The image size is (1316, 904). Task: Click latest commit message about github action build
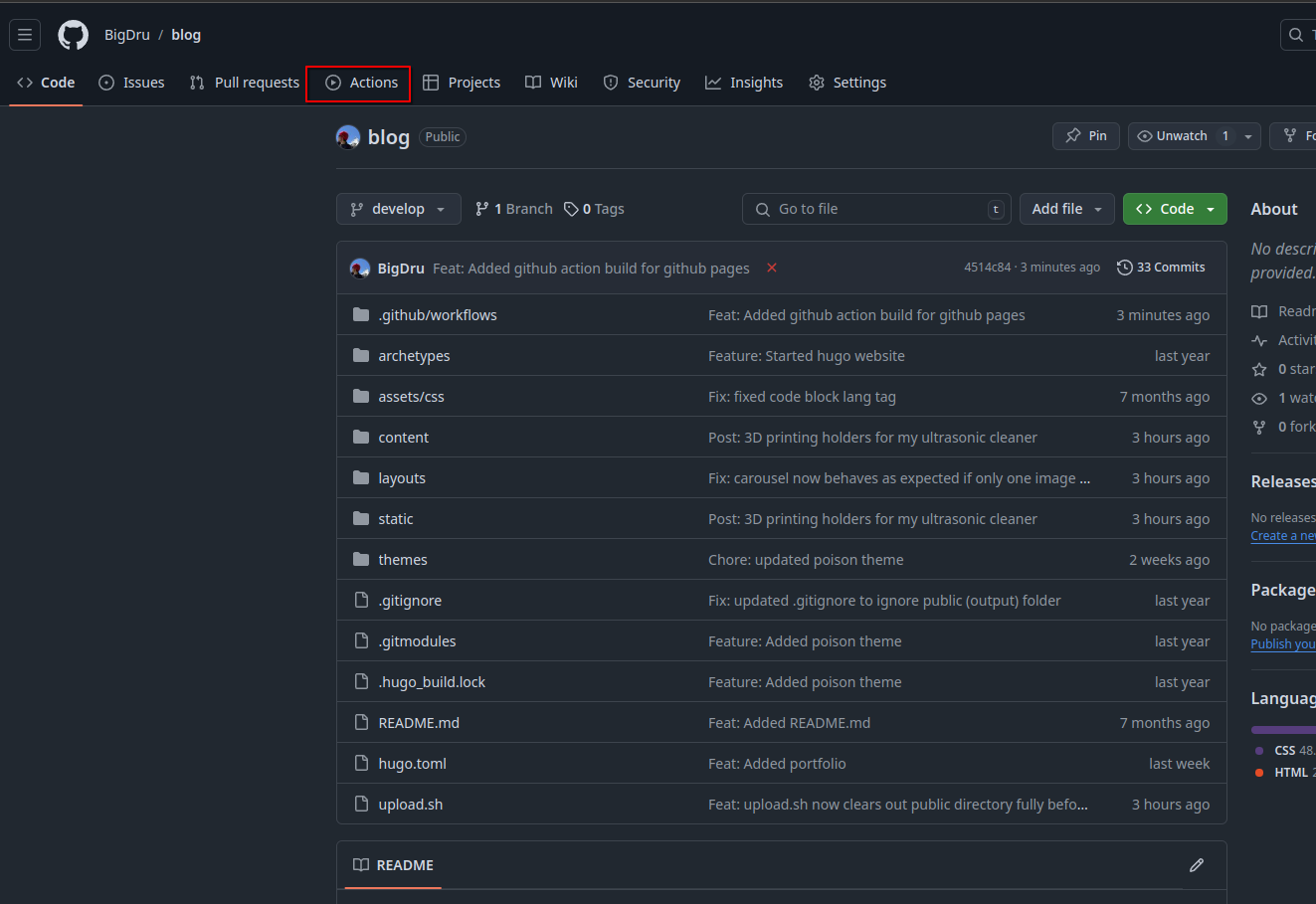pyautogui.click(x=591, y=269)
